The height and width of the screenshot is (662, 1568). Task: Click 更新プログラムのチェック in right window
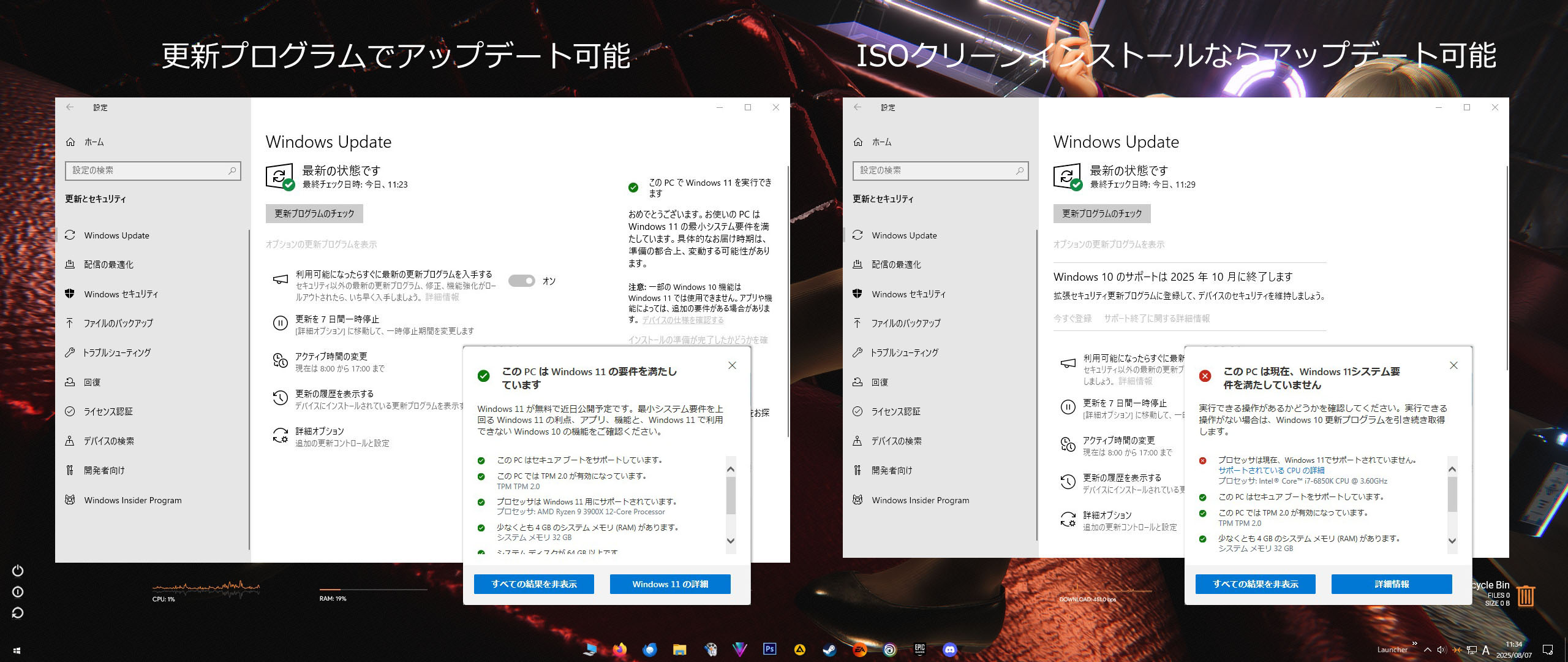(1102, 213)
